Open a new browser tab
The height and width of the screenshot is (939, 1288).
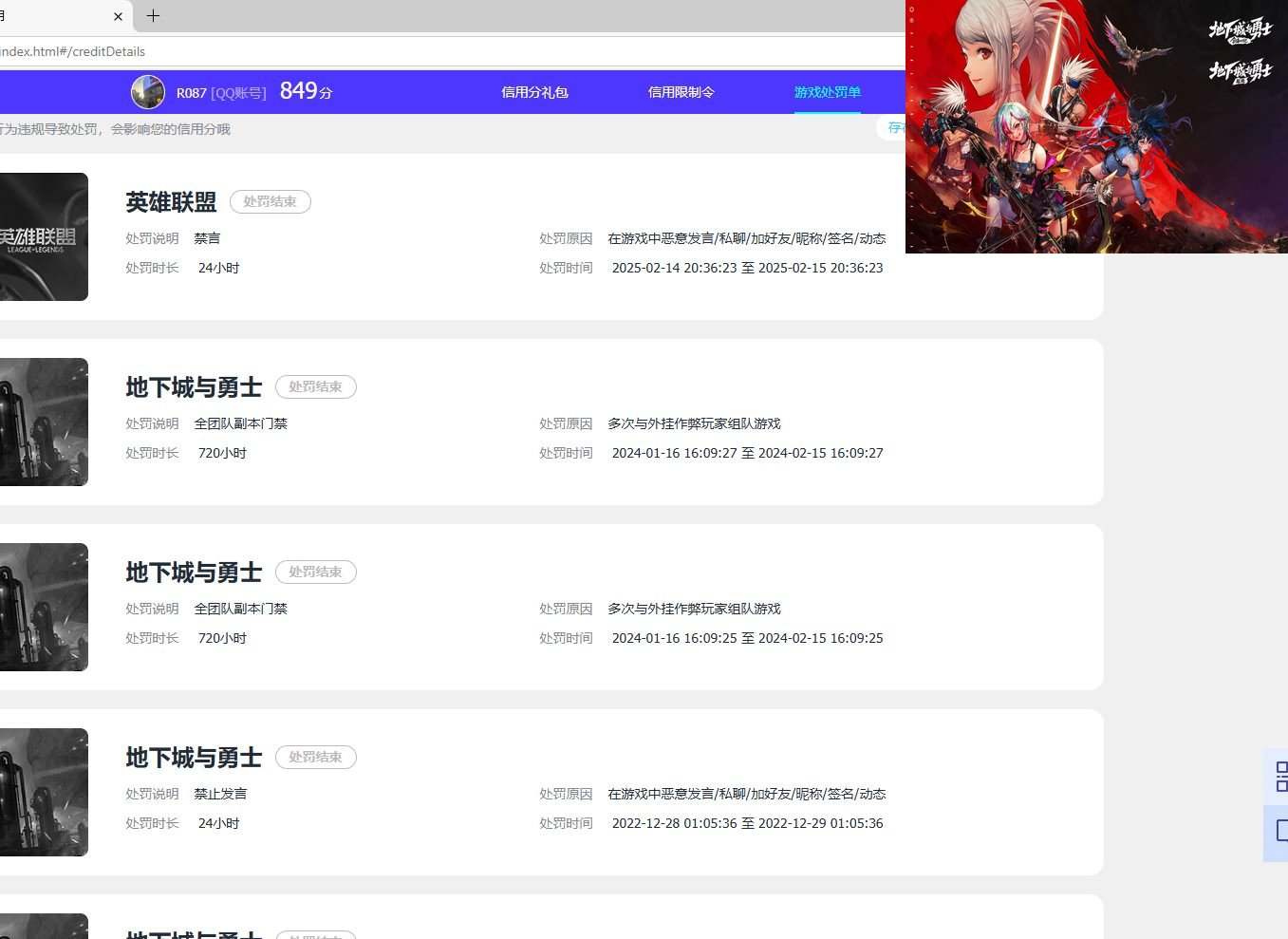153,15
